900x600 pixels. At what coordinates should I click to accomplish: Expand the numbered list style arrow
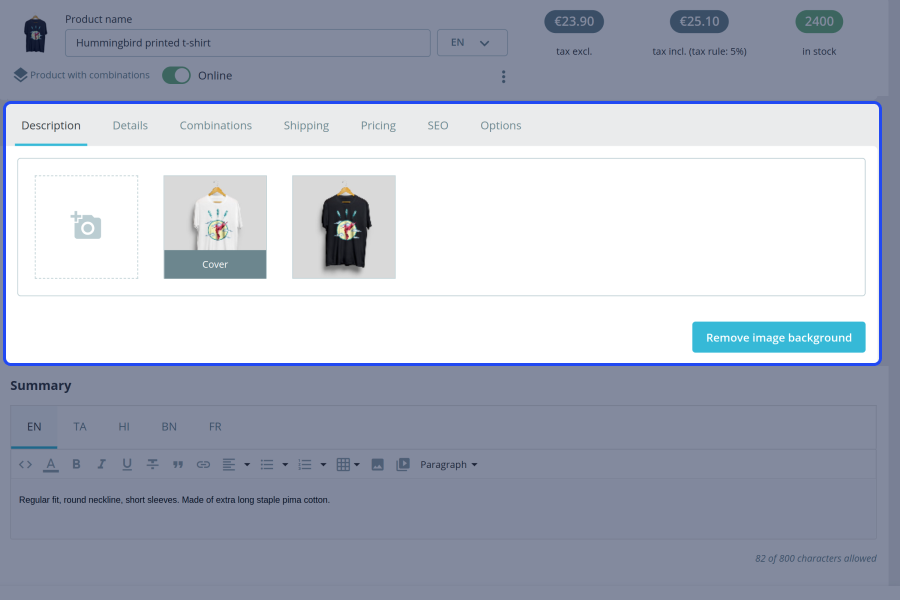tap(323, 464)
